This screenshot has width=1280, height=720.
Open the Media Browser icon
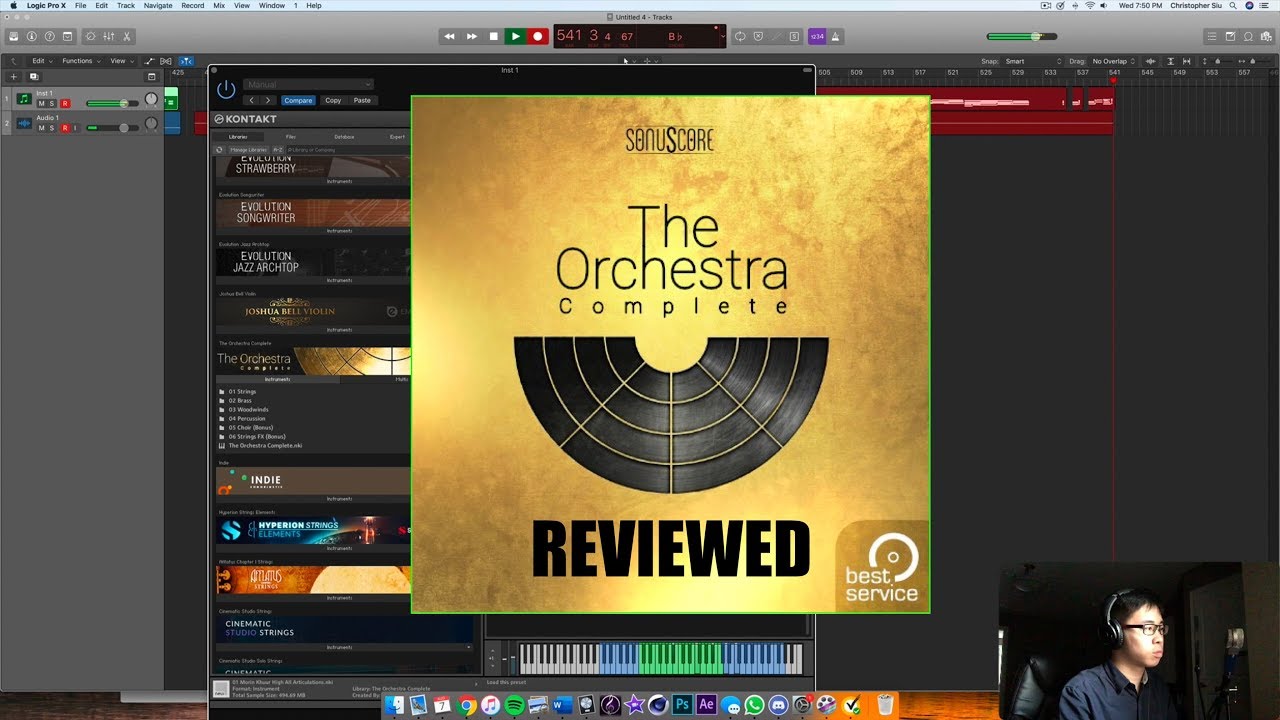coord(1266,36)
